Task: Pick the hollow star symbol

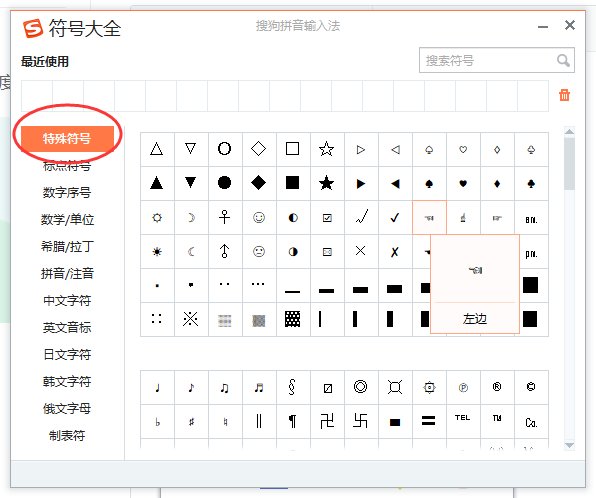Action: point(327,149)
